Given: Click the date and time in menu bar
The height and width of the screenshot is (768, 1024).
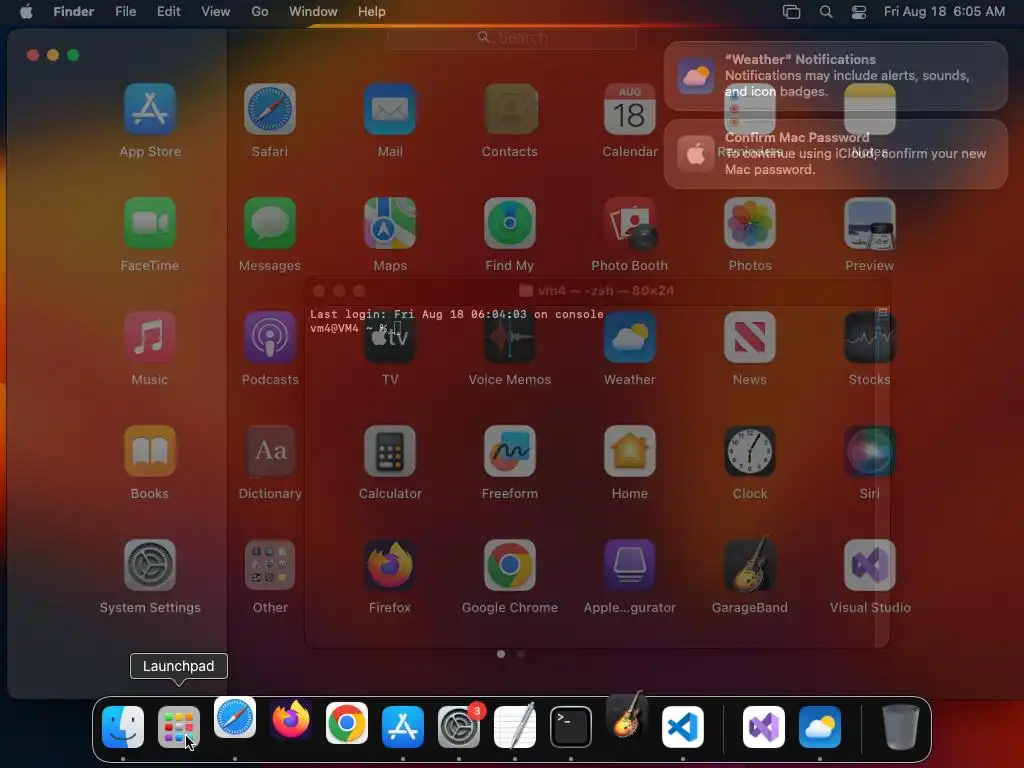Looking at the screenshot, I should coord(944,11).
